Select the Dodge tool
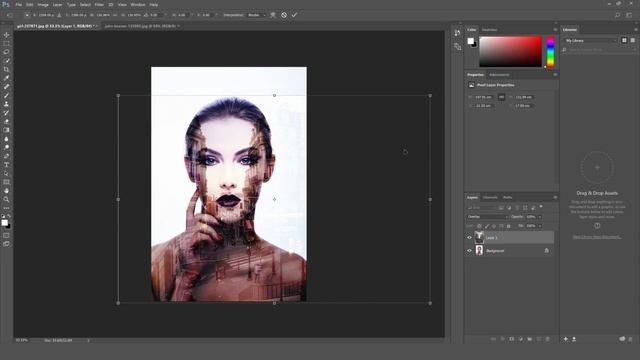640x360 pixels. click(x=6, y=147)
